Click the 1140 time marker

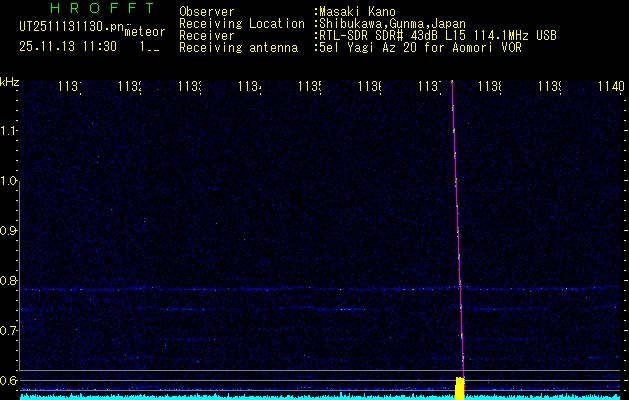point(609,87)
